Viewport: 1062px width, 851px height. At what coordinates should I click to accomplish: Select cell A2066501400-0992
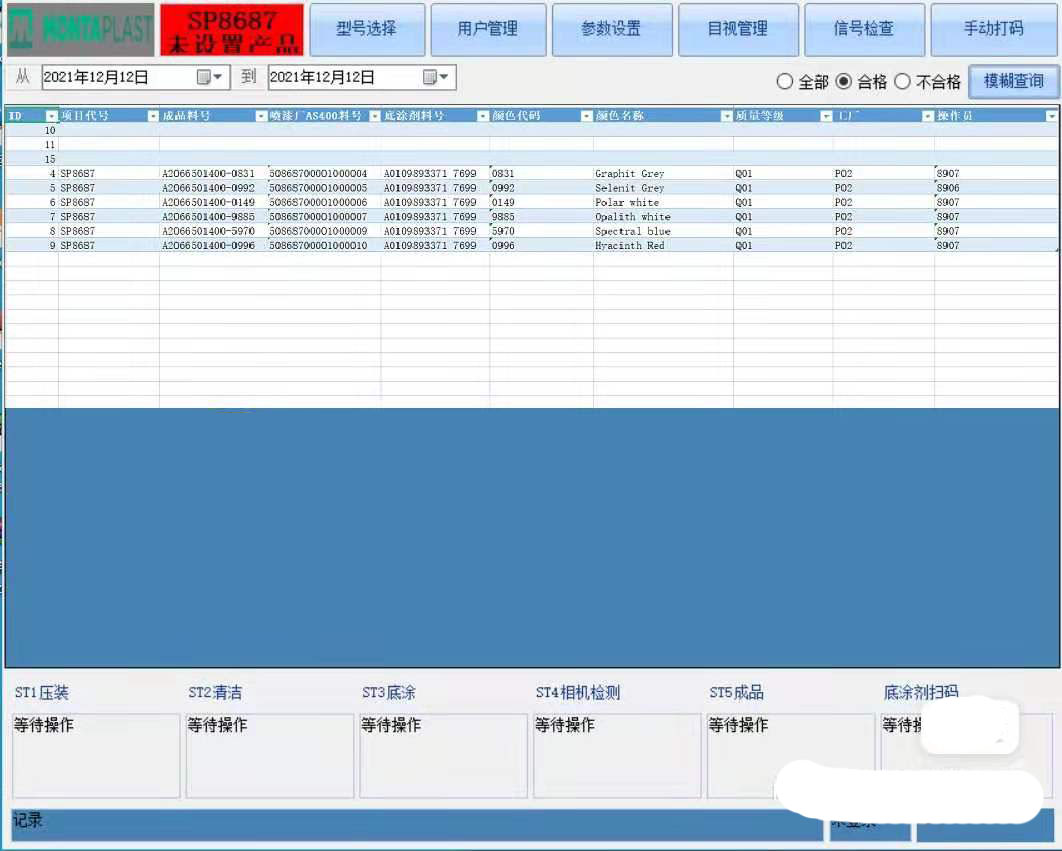tap(213, 188)
